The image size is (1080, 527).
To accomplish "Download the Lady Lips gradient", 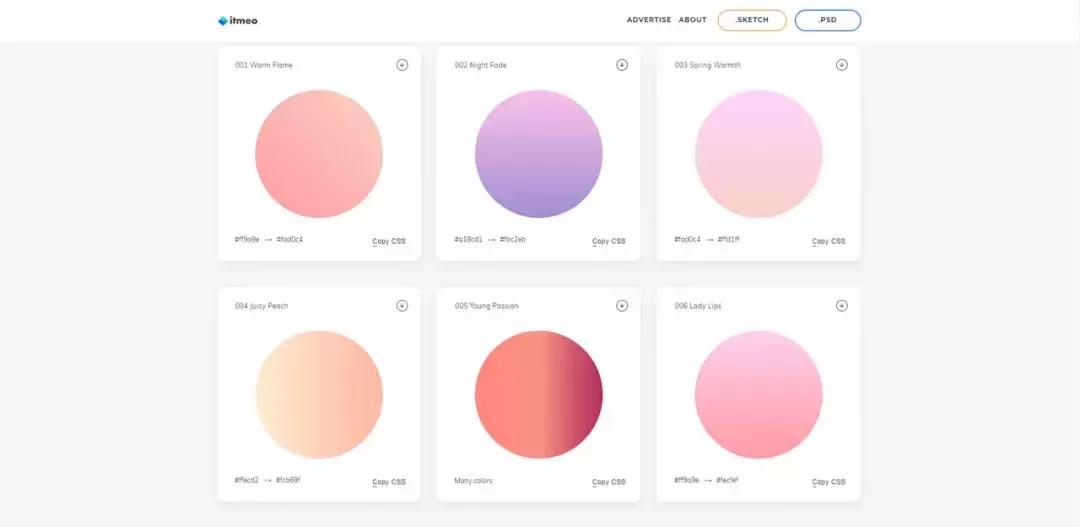I will (842, 306).
